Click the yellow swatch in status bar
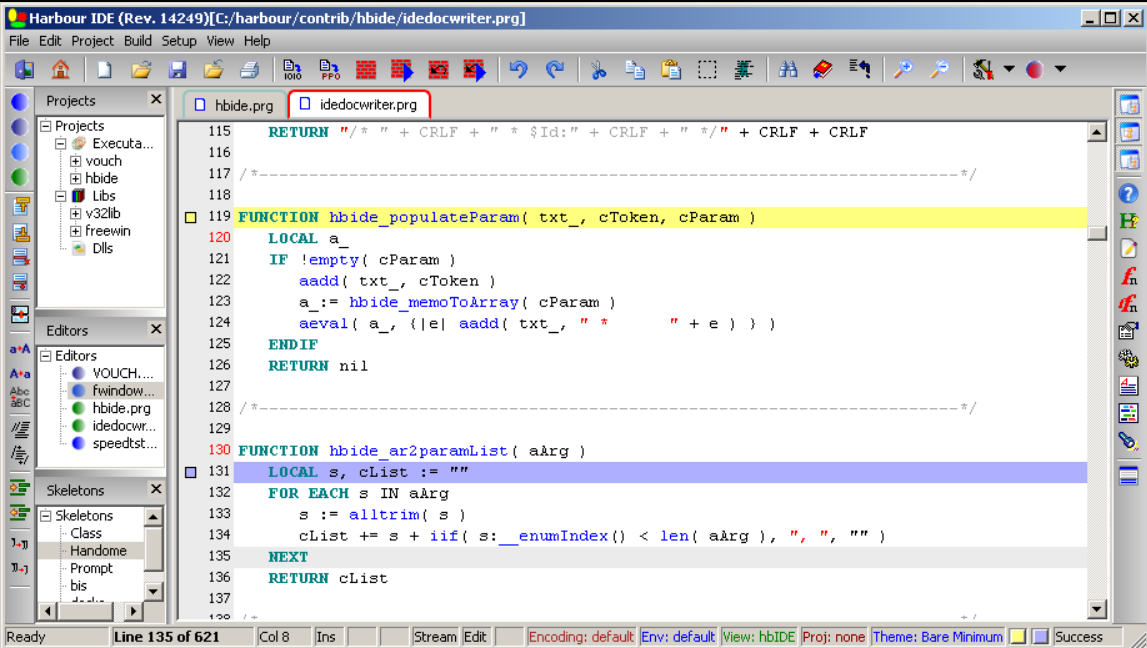1147x648 pixels. (1017, 637)
